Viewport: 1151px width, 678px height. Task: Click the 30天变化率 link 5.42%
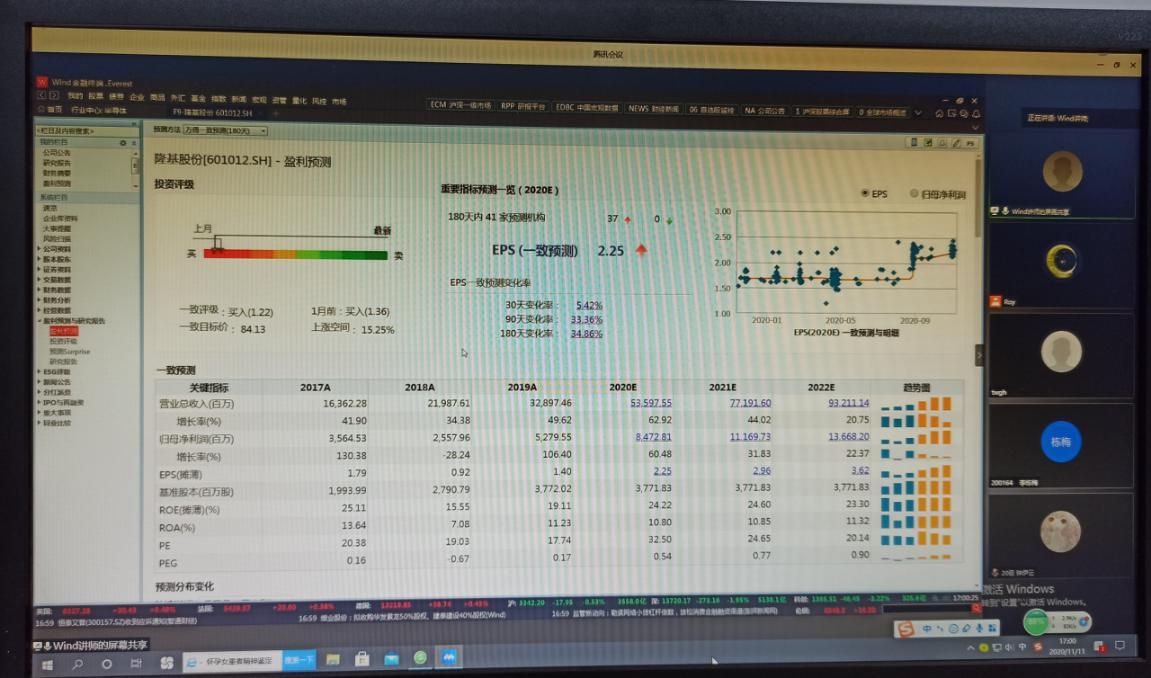589,305
